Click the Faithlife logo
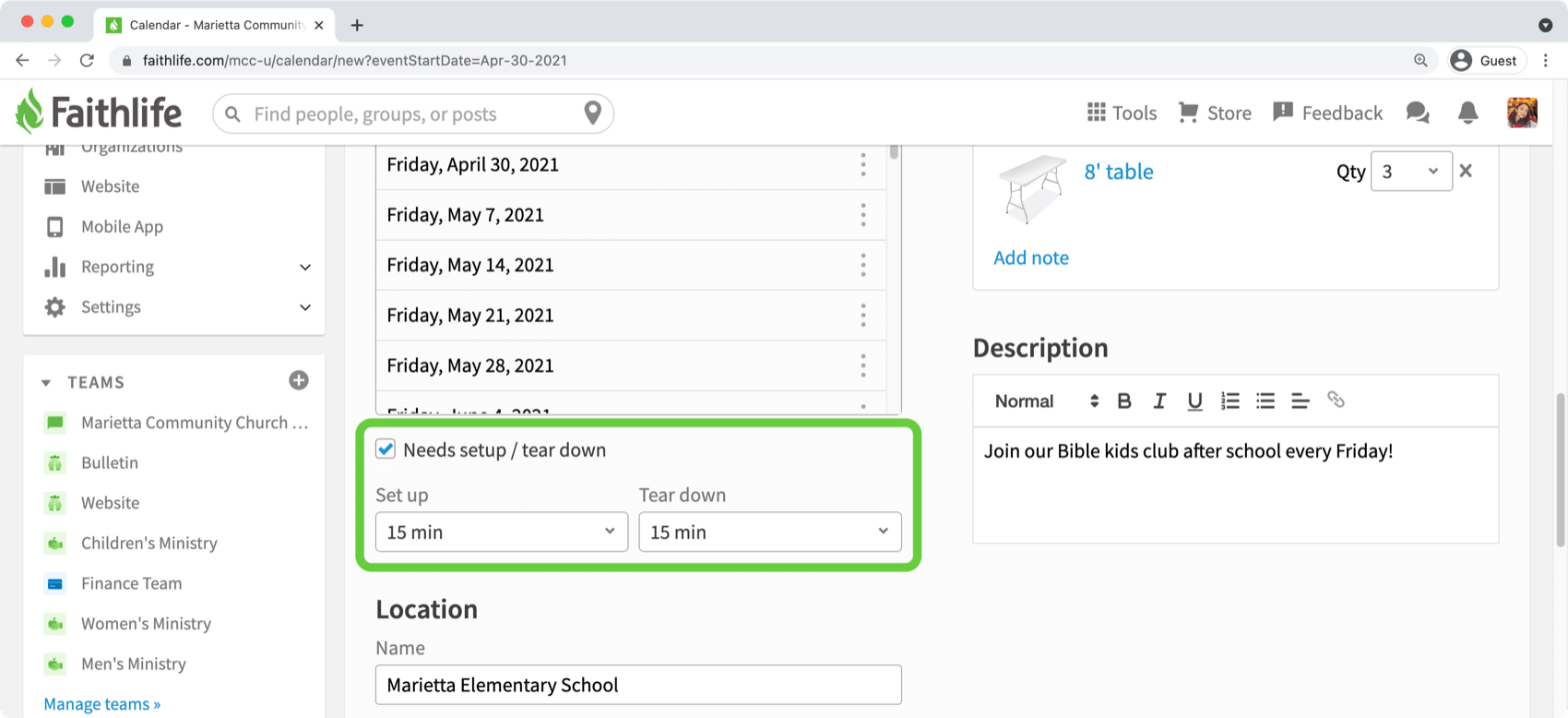Viewport: 1568px width, 718px height. [99, 113]
